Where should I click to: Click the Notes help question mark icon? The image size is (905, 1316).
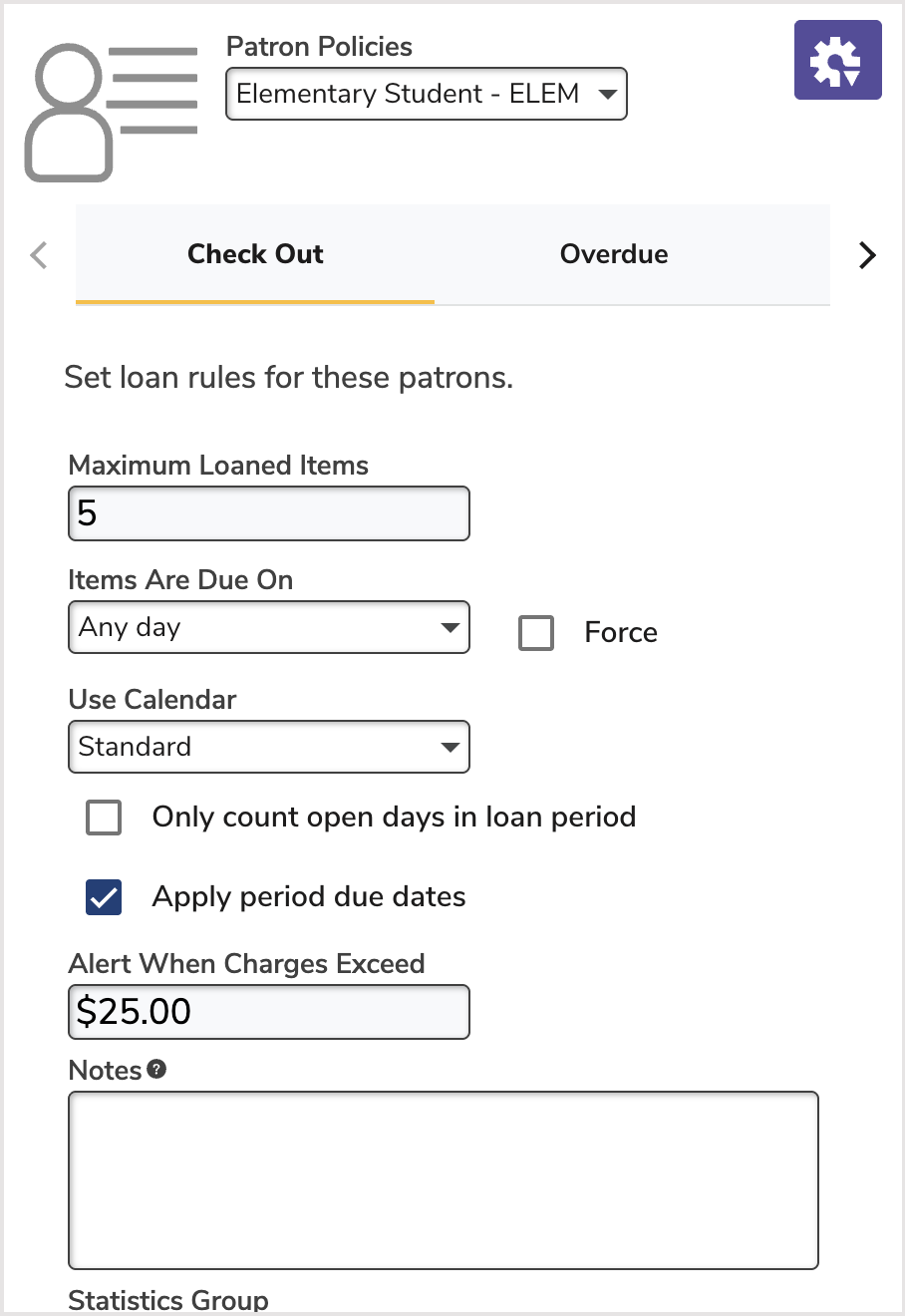(x=156, y=1069)
